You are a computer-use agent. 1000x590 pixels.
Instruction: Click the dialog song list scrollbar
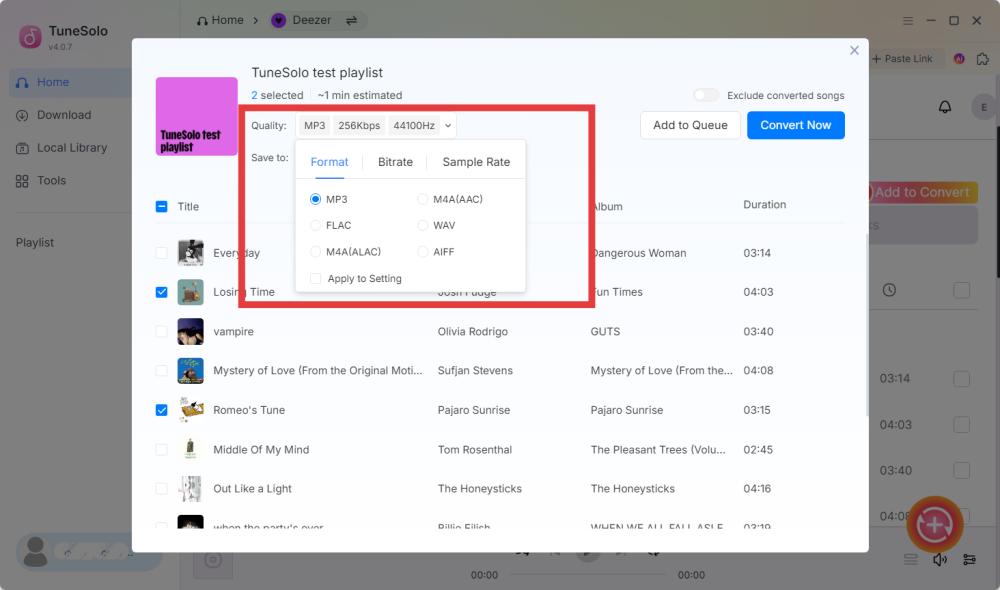click(866, 325)
